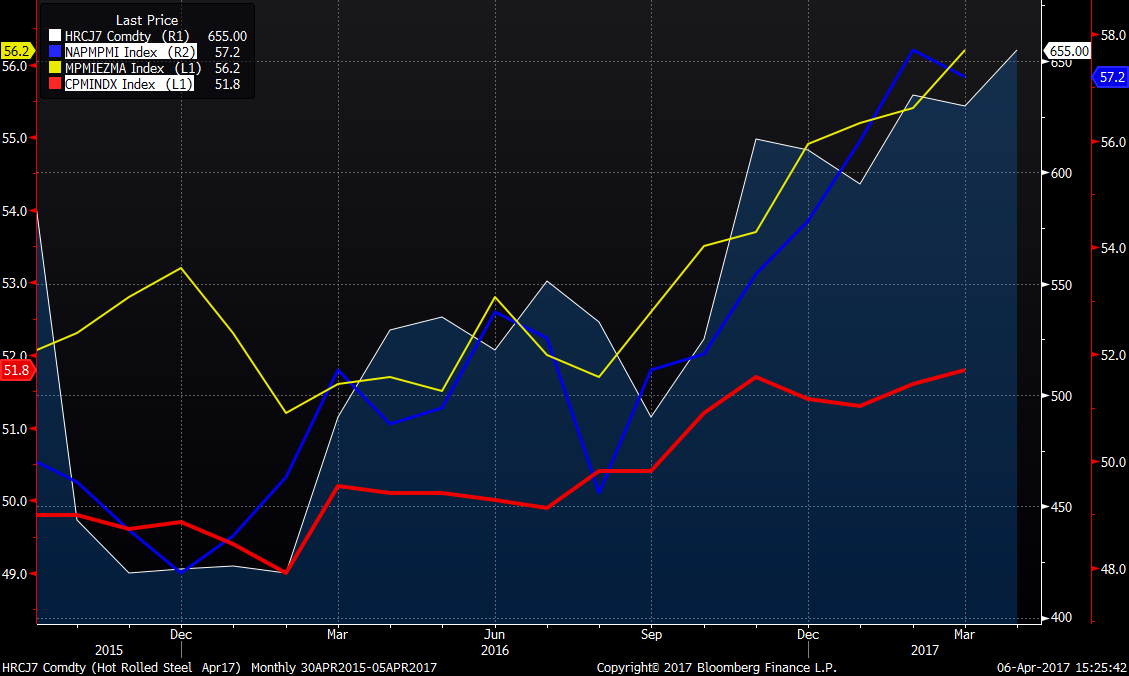1129x676 pixels.
Task: Click the blue NAPMPMI Index legend swatch
Action: [55, 52]
